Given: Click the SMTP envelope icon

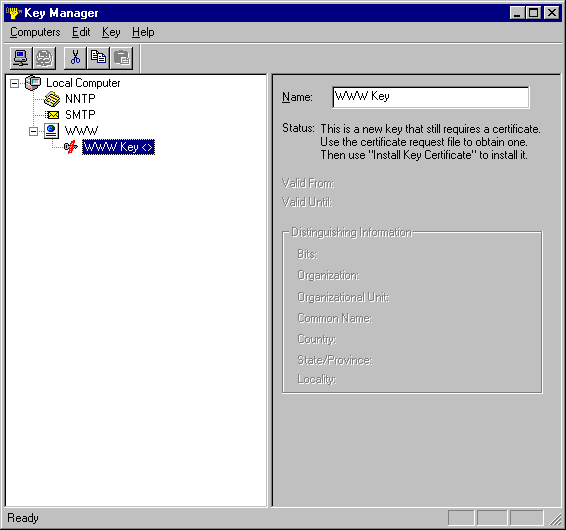Looking at the screenshot, I should (x=52, y=115).
